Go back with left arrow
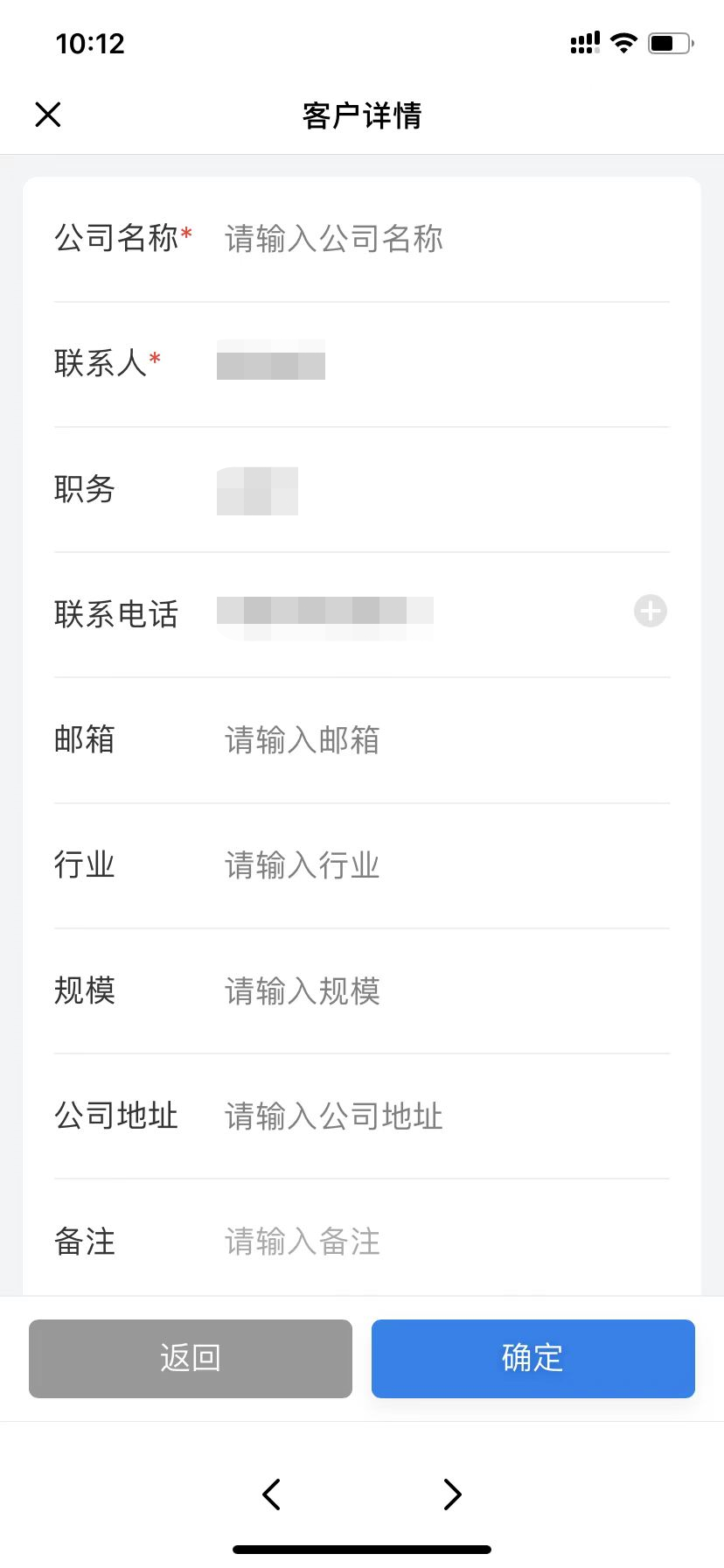The width and height of the screenshot is (724, 1568). click(x=272, y=1494)
